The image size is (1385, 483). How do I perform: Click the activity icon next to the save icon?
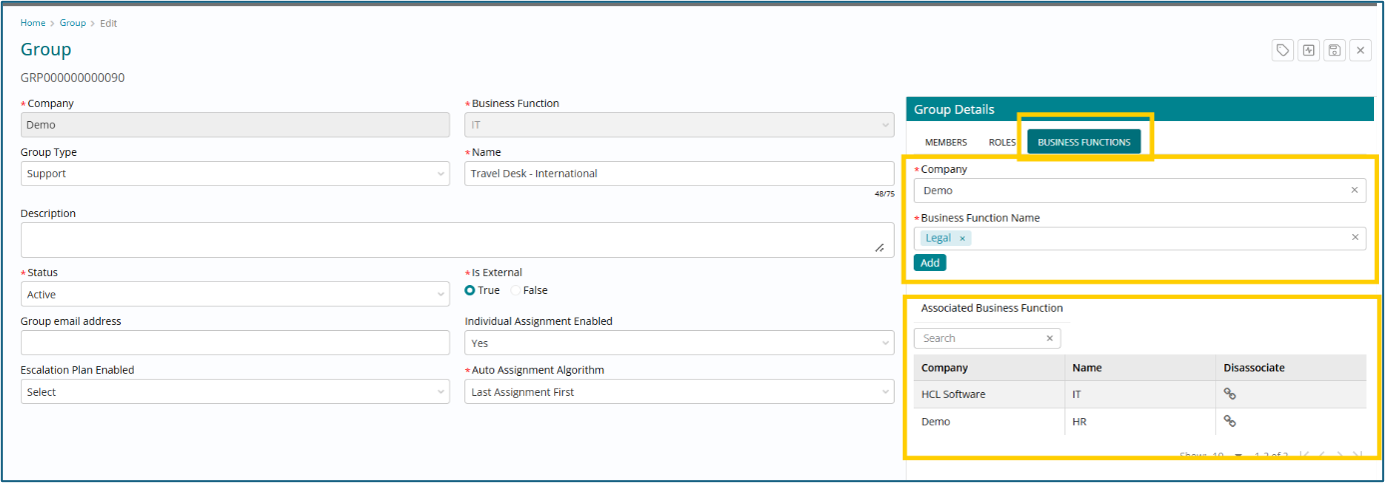tap(1309, 50)
